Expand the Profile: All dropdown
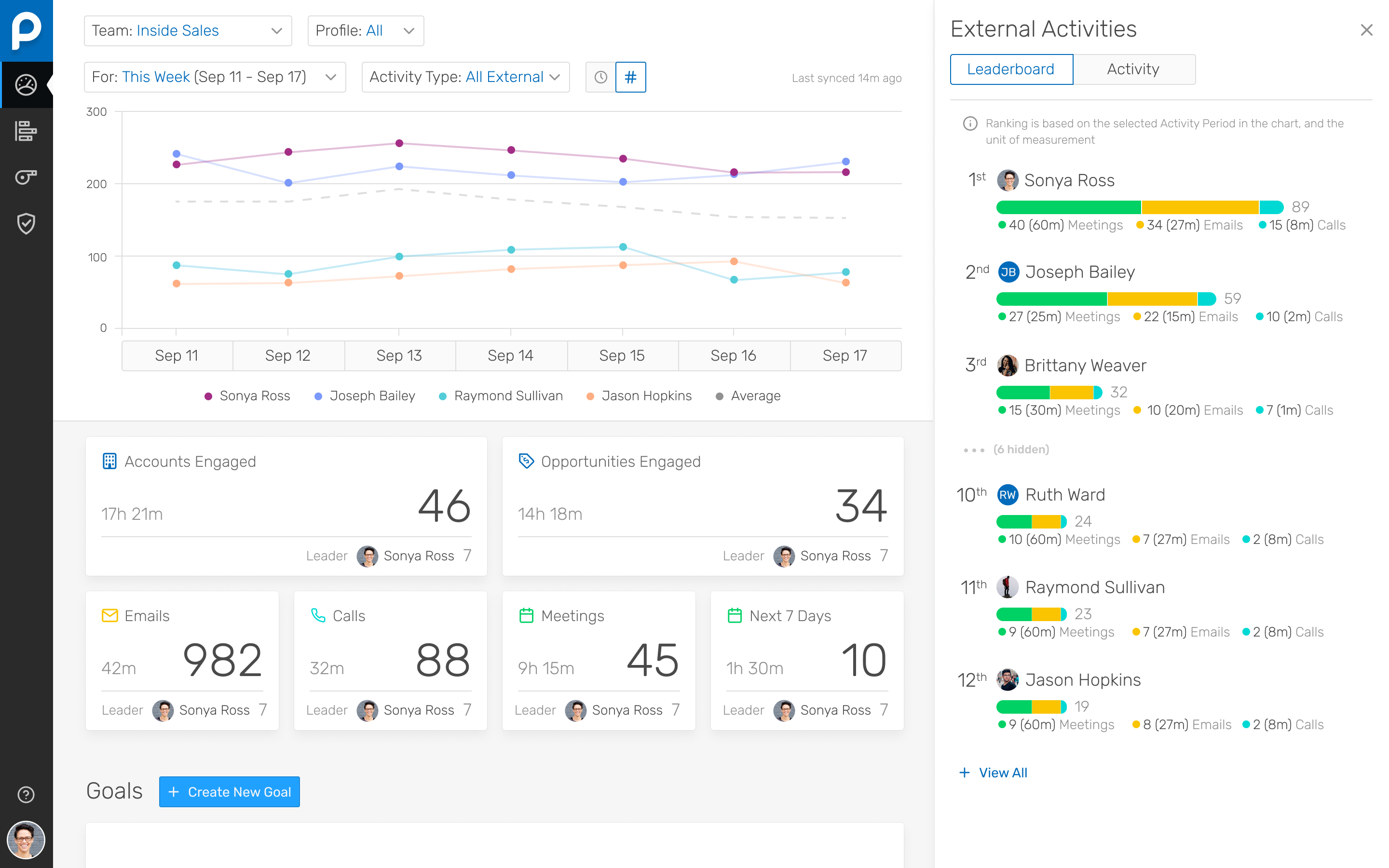 tap(366, 30)
